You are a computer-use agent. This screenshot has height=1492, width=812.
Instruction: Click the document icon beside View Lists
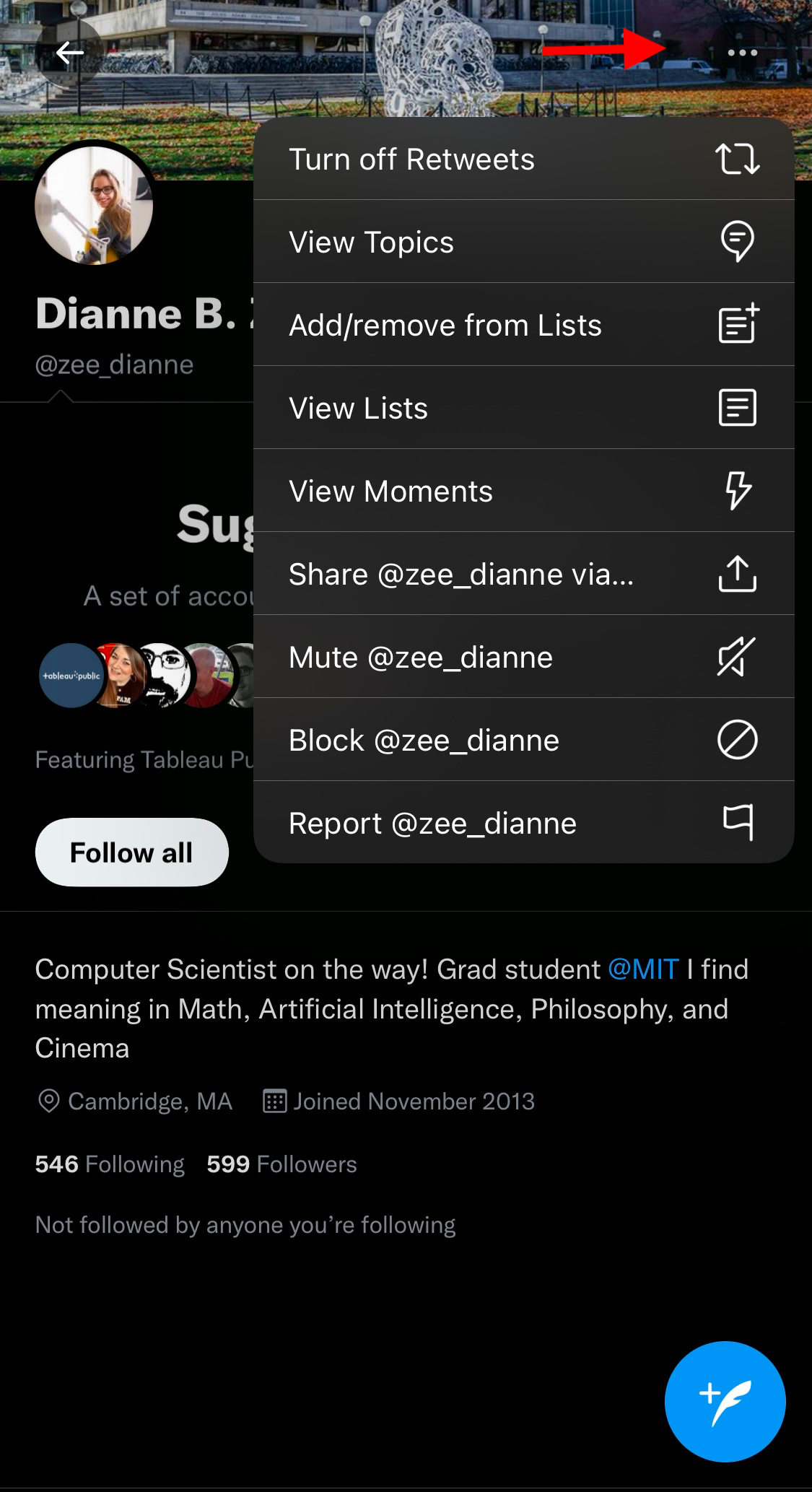pos(738,407)
